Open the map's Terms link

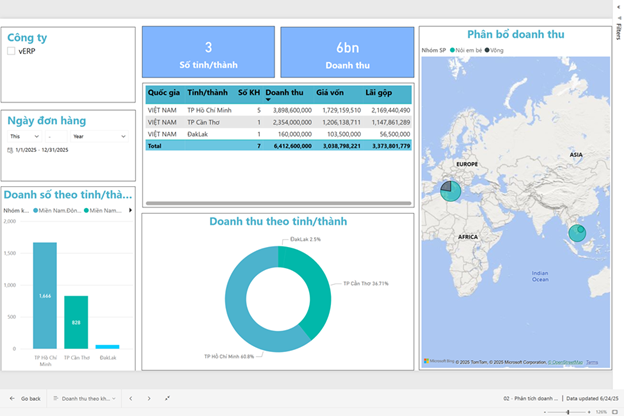tap(592, 362)
